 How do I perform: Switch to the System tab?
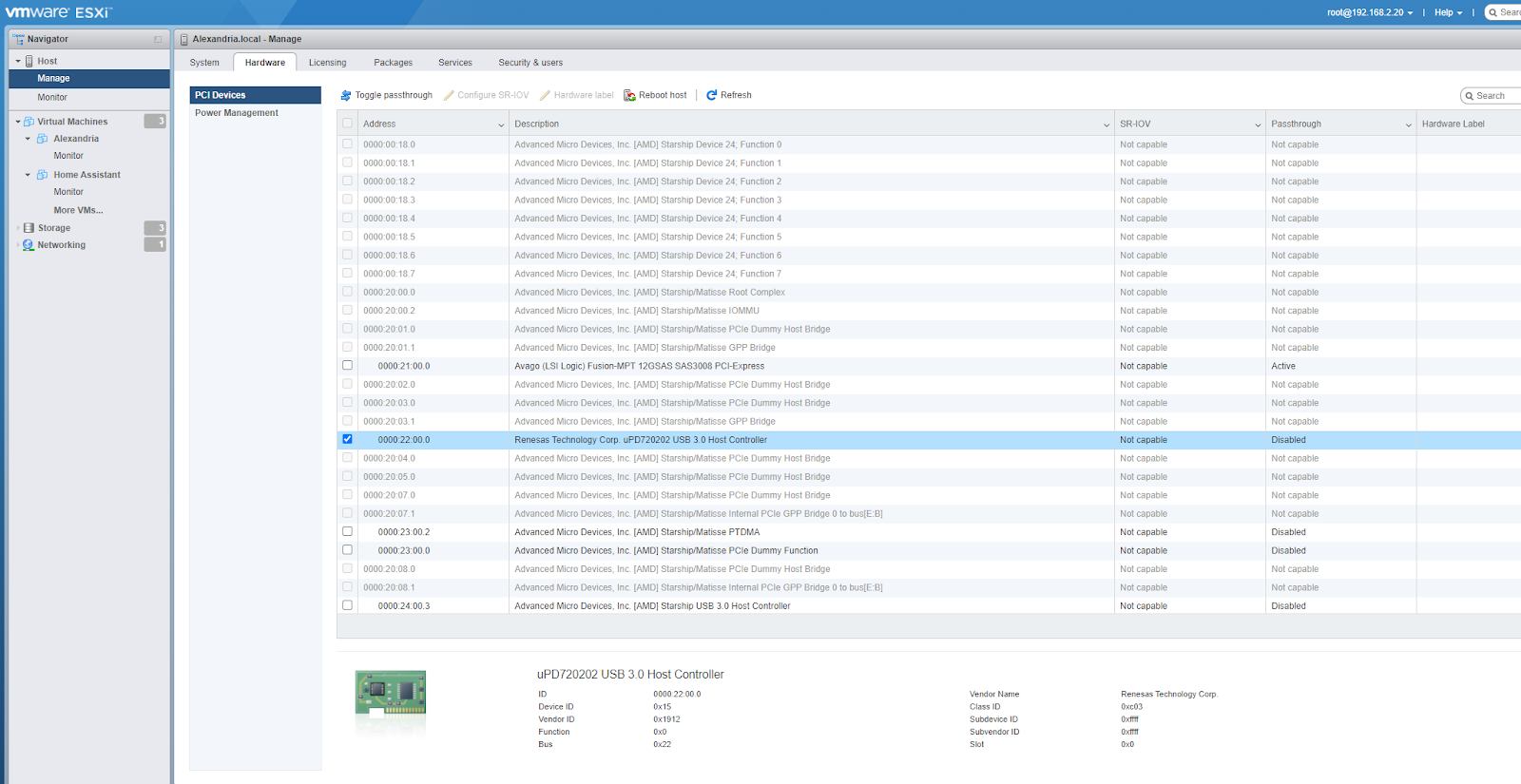[204, 63]
